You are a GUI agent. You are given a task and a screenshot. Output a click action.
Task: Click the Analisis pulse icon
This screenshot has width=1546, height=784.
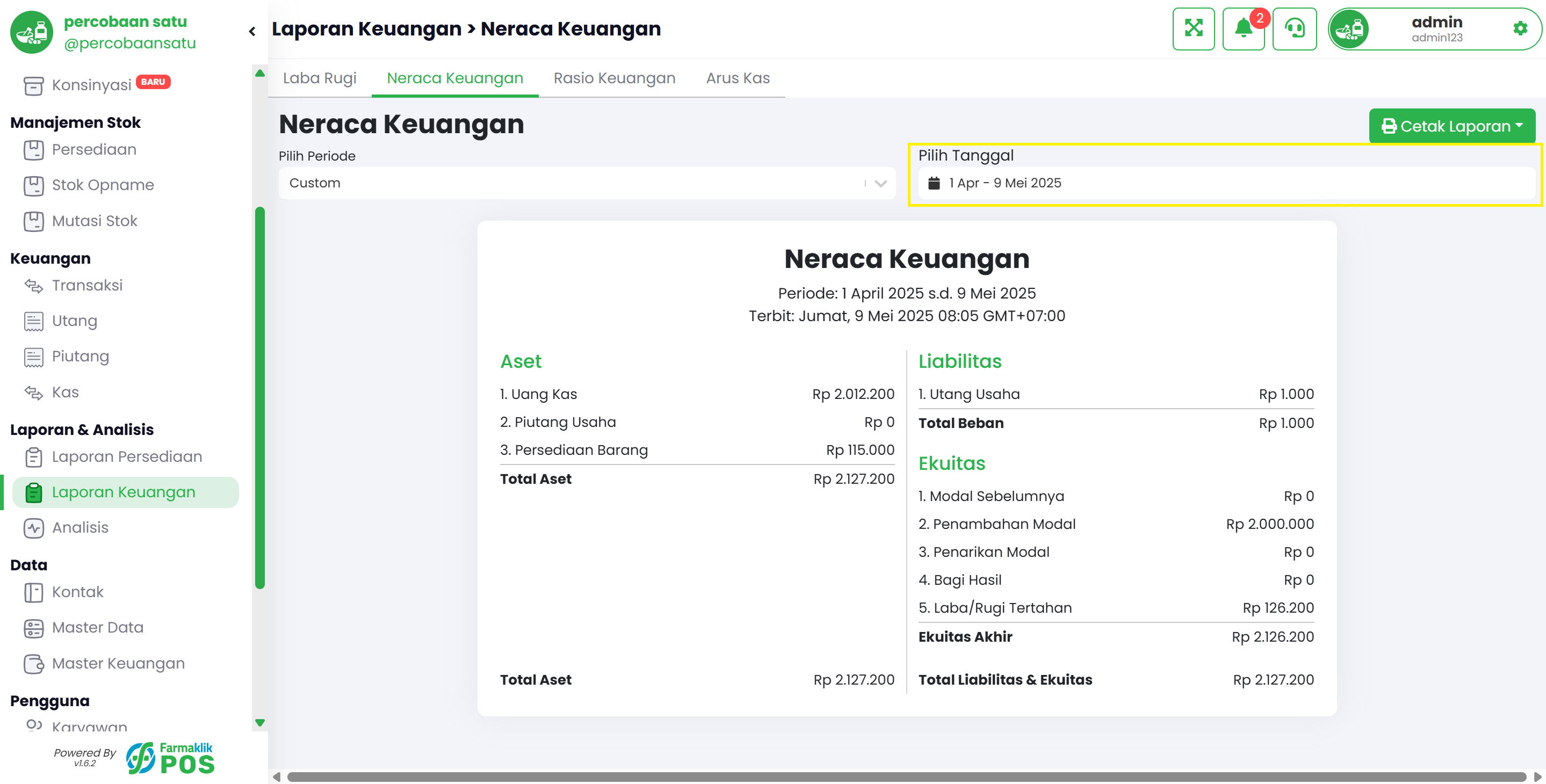tap(34, 528)
